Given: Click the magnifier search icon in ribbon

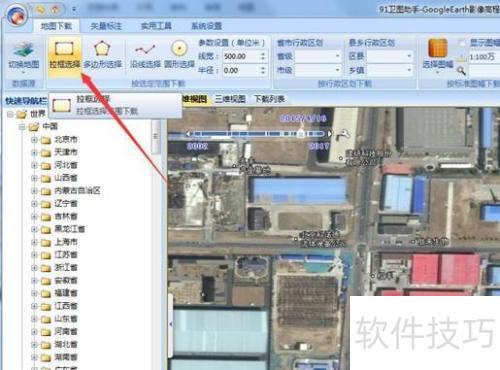Looking at the screenshot, I should point(461,71).
